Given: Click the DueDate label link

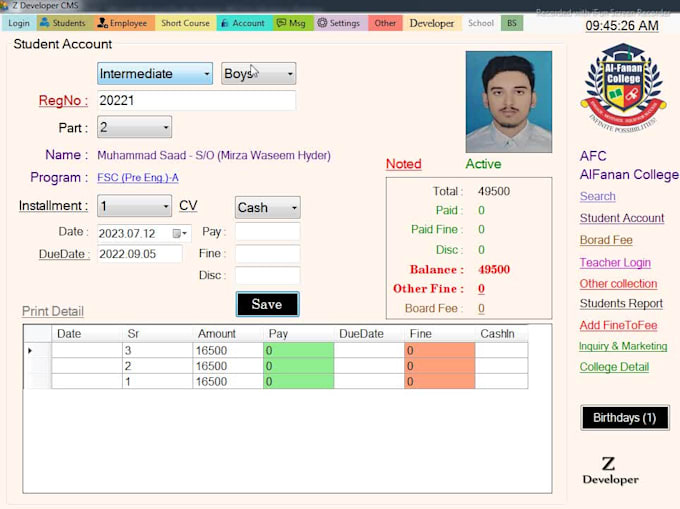Looking at the screenshot, I should tap(64, 254).
